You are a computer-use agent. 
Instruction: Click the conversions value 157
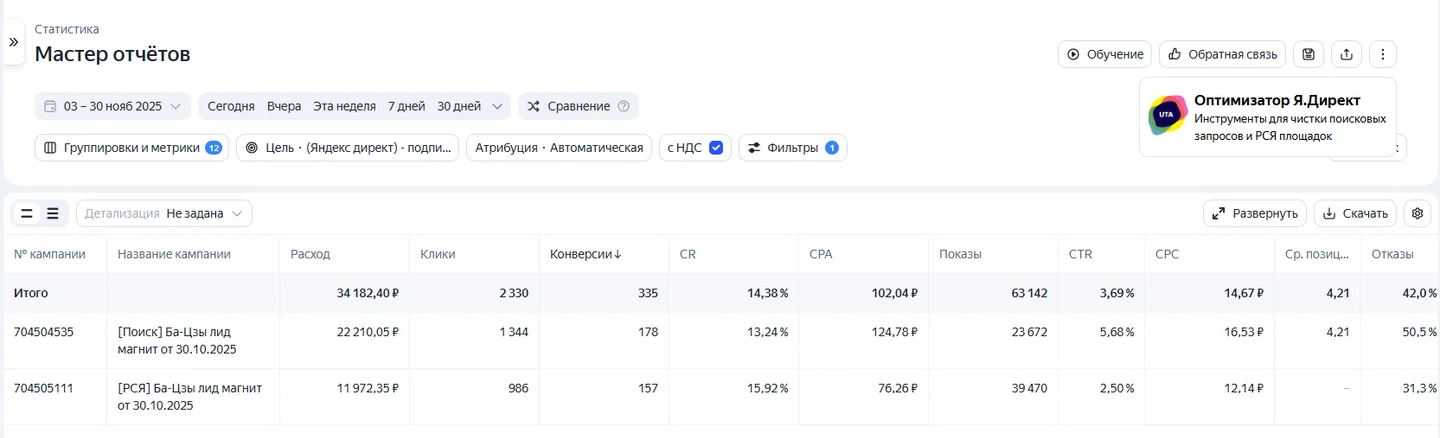648,387
